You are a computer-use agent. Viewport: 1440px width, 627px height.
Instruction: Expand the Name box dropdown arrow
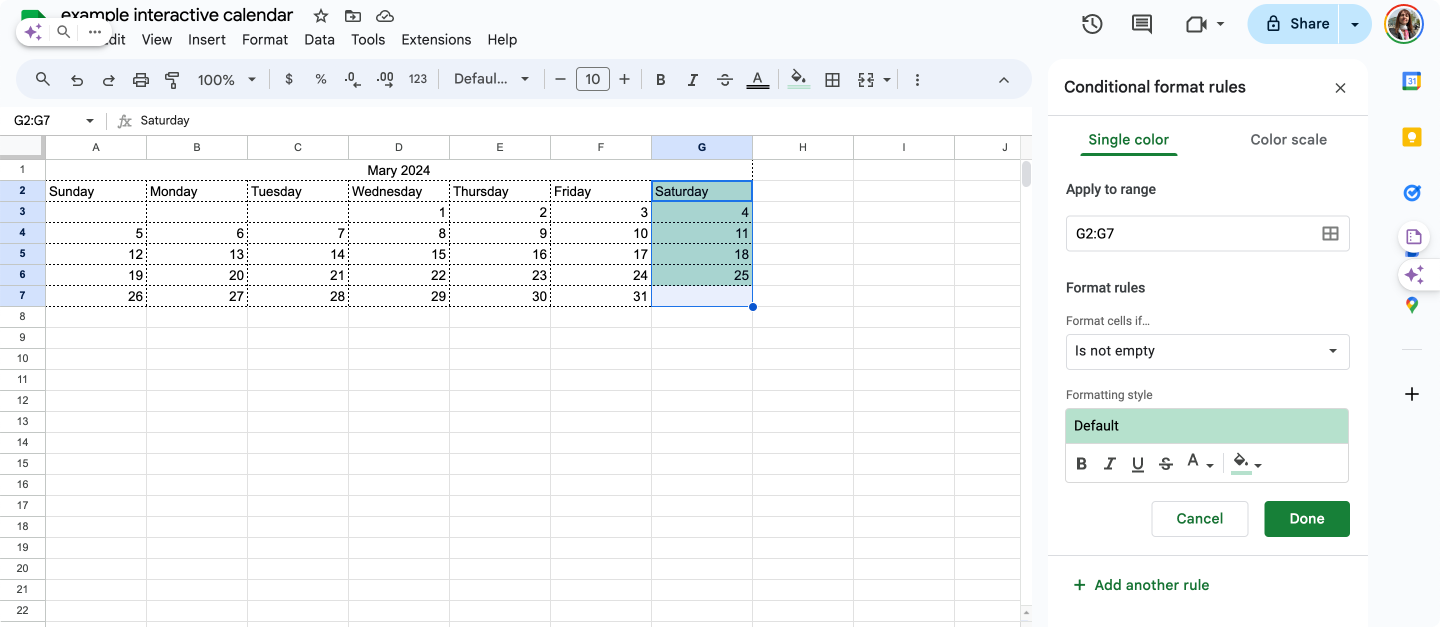pyautogui.click(x=90, y=121)
